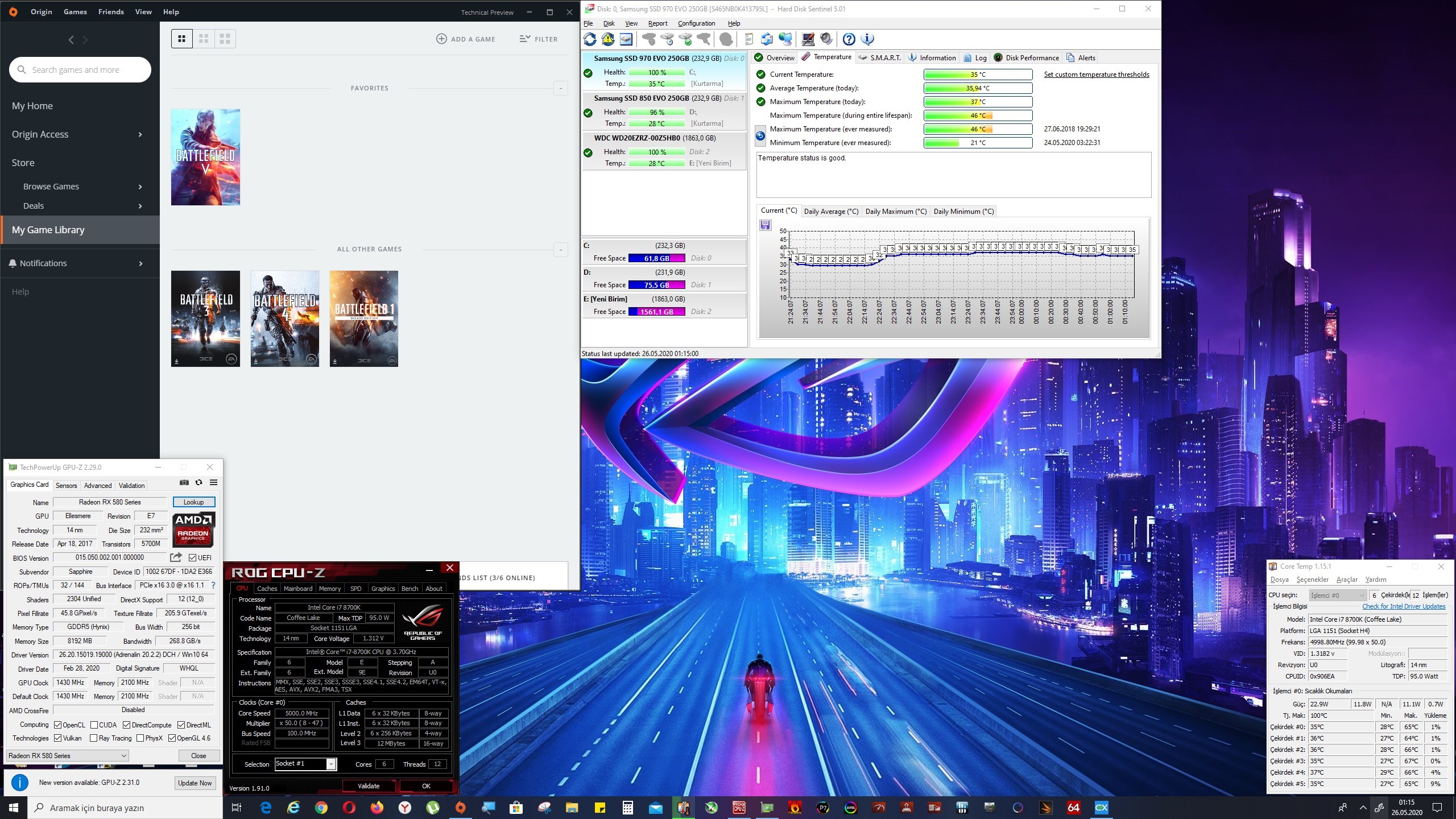
Task: Click the Bus Interface question mark in GPU-Z
Action: pyautogui.click(x=213, y=585)
